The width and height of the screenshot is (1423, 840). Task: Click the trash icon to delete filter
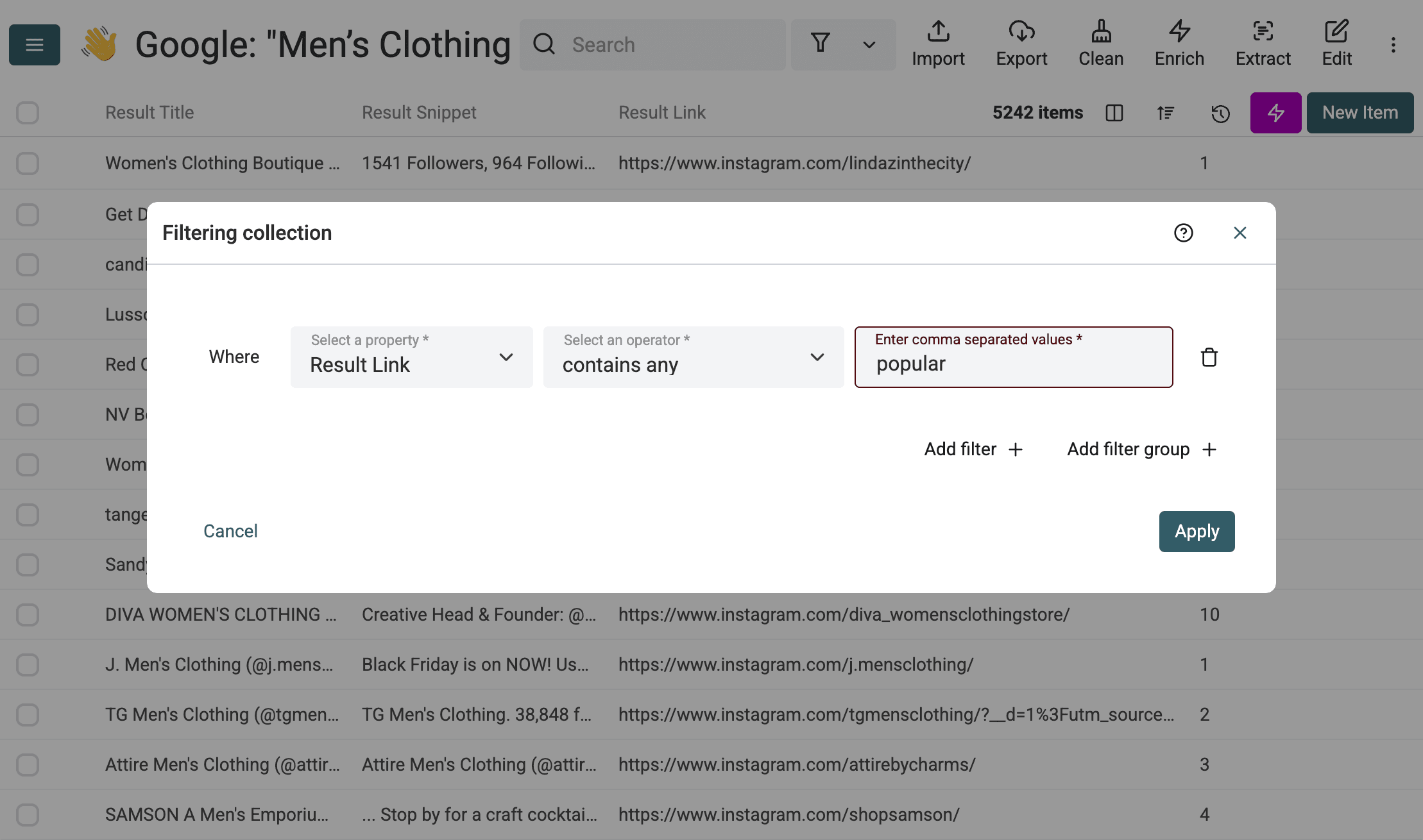1209,357
